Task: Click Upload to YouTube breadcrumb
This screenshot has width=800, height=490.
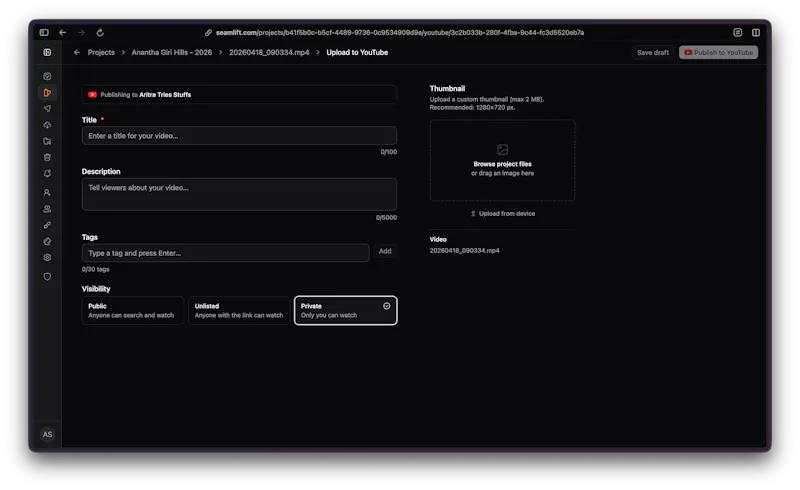Action: pyautogui.click(x=357, y=52)
